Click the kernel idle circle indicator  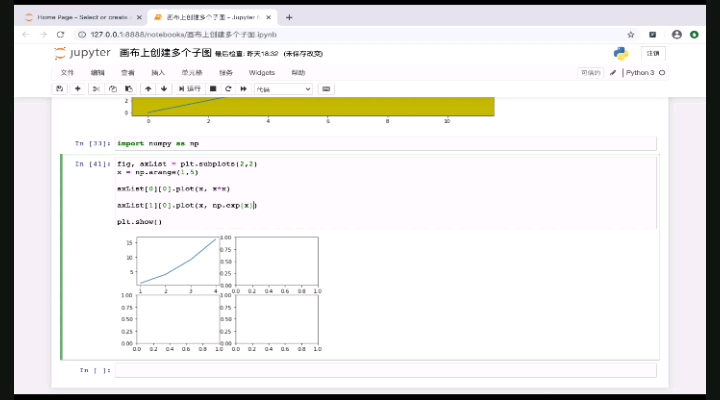click(x=662, y=73)
